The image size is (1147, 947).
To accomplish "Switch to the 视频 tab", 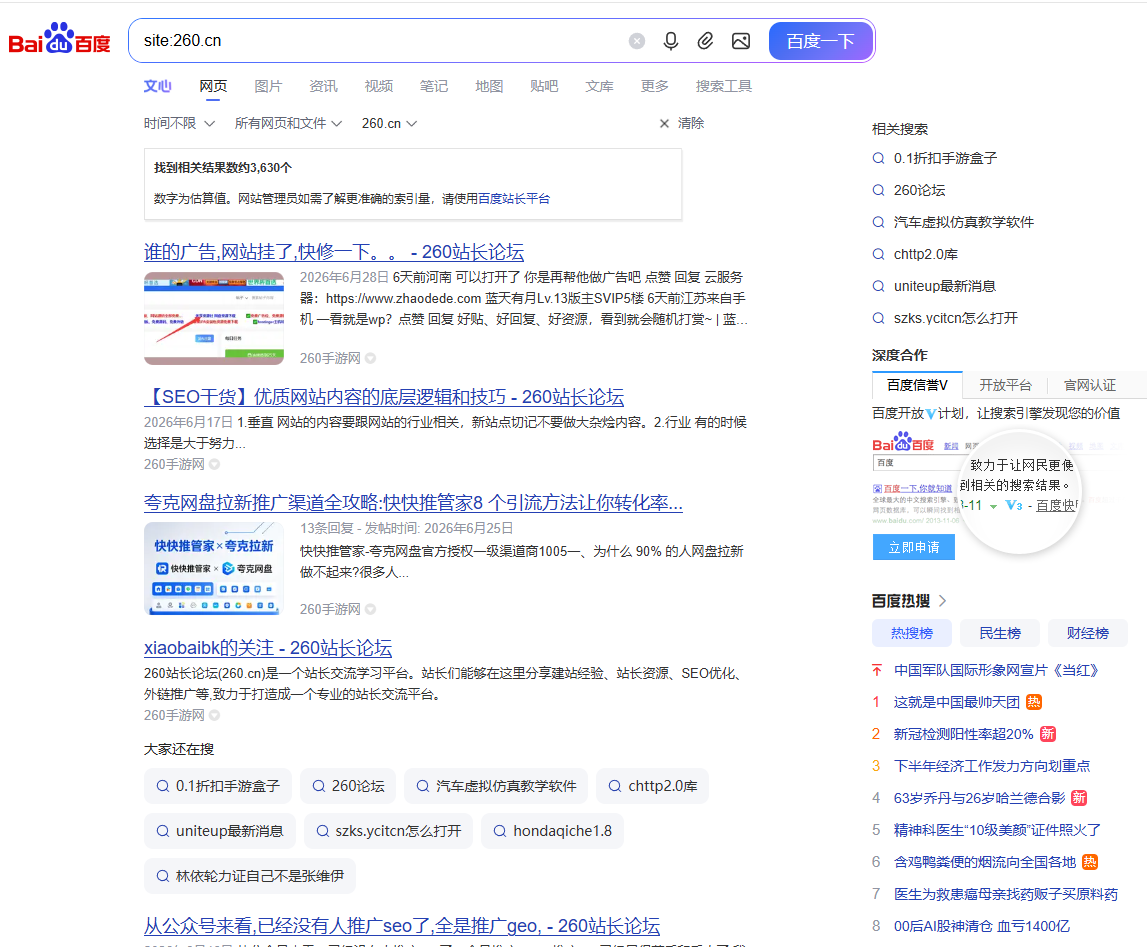I will pos(379,86).
